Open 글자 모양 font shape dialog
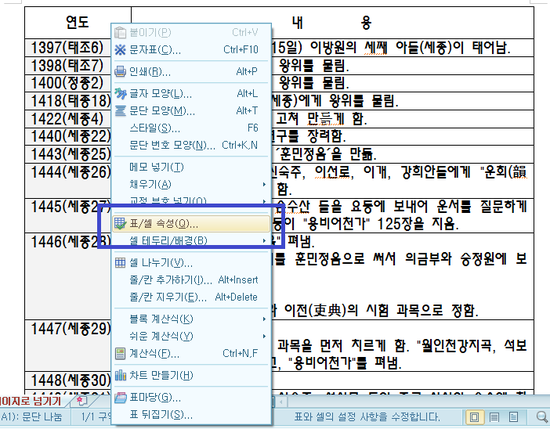 pos(191,94)
